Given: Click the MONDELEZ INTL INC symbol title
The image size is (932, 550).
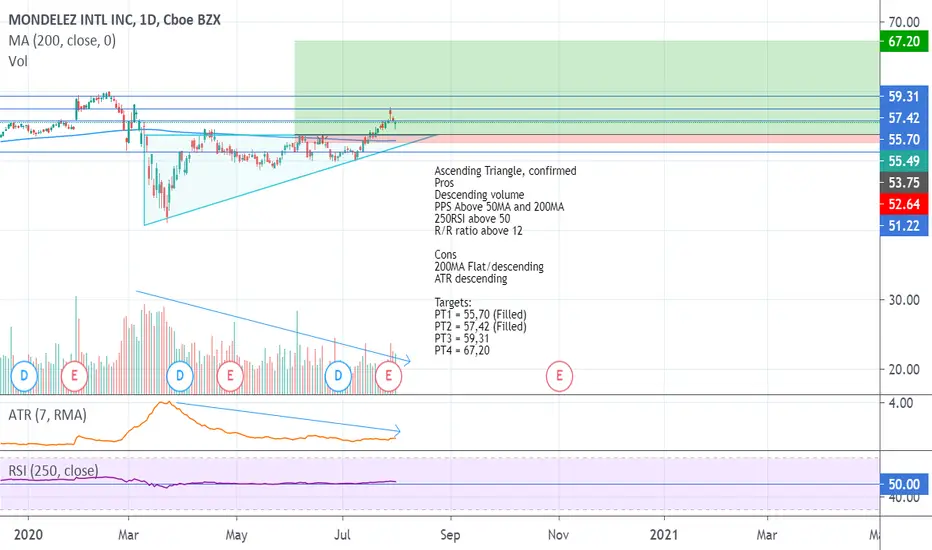Looking at the screenshot, I should click(114, 20).
